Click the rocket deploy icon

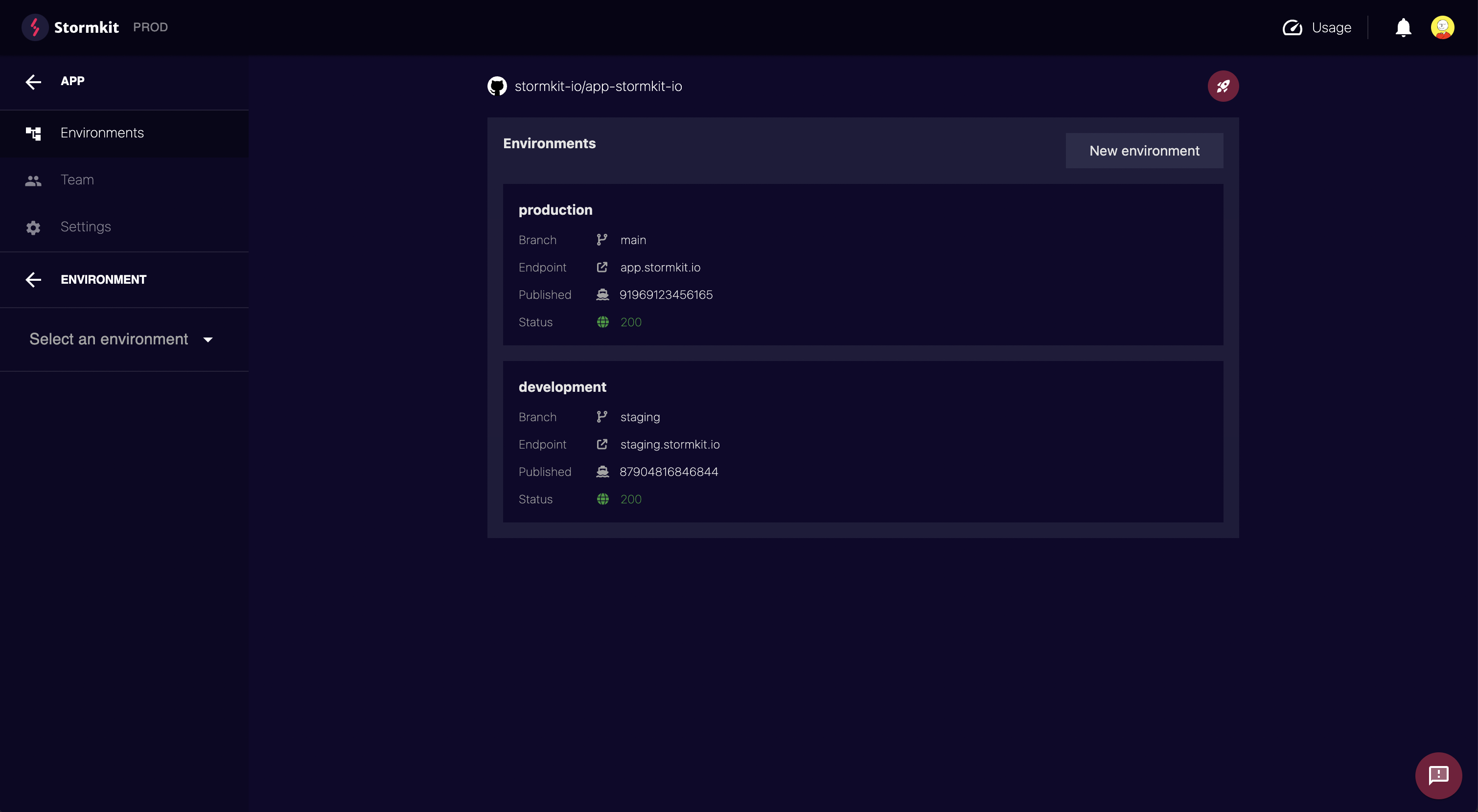pos(1223,86)
